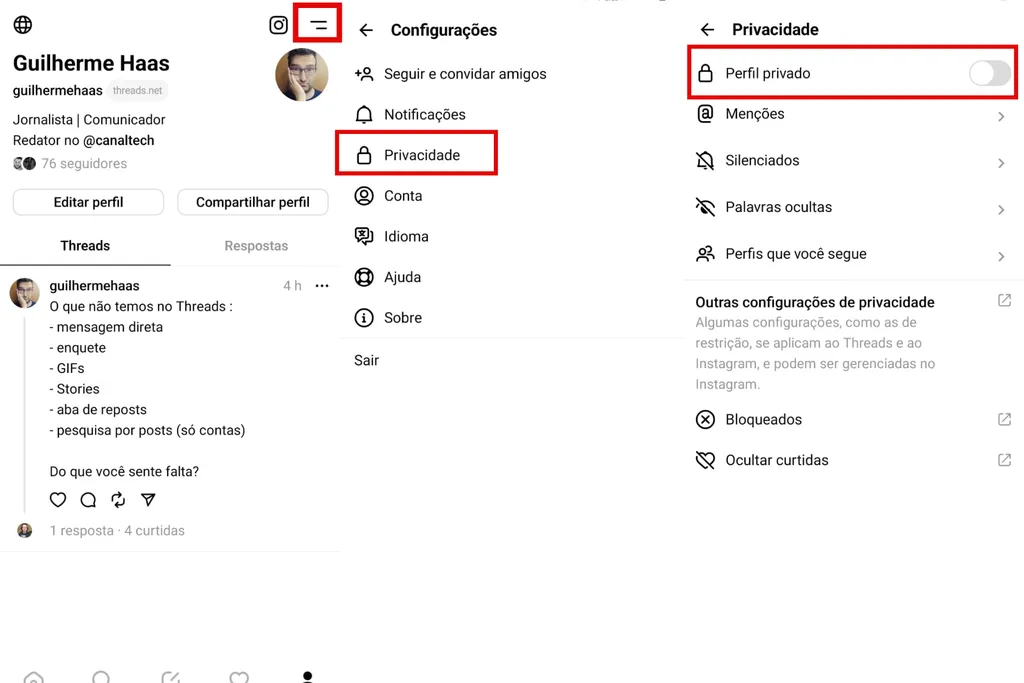Reply using the comment bubble icon

(88, 500)
